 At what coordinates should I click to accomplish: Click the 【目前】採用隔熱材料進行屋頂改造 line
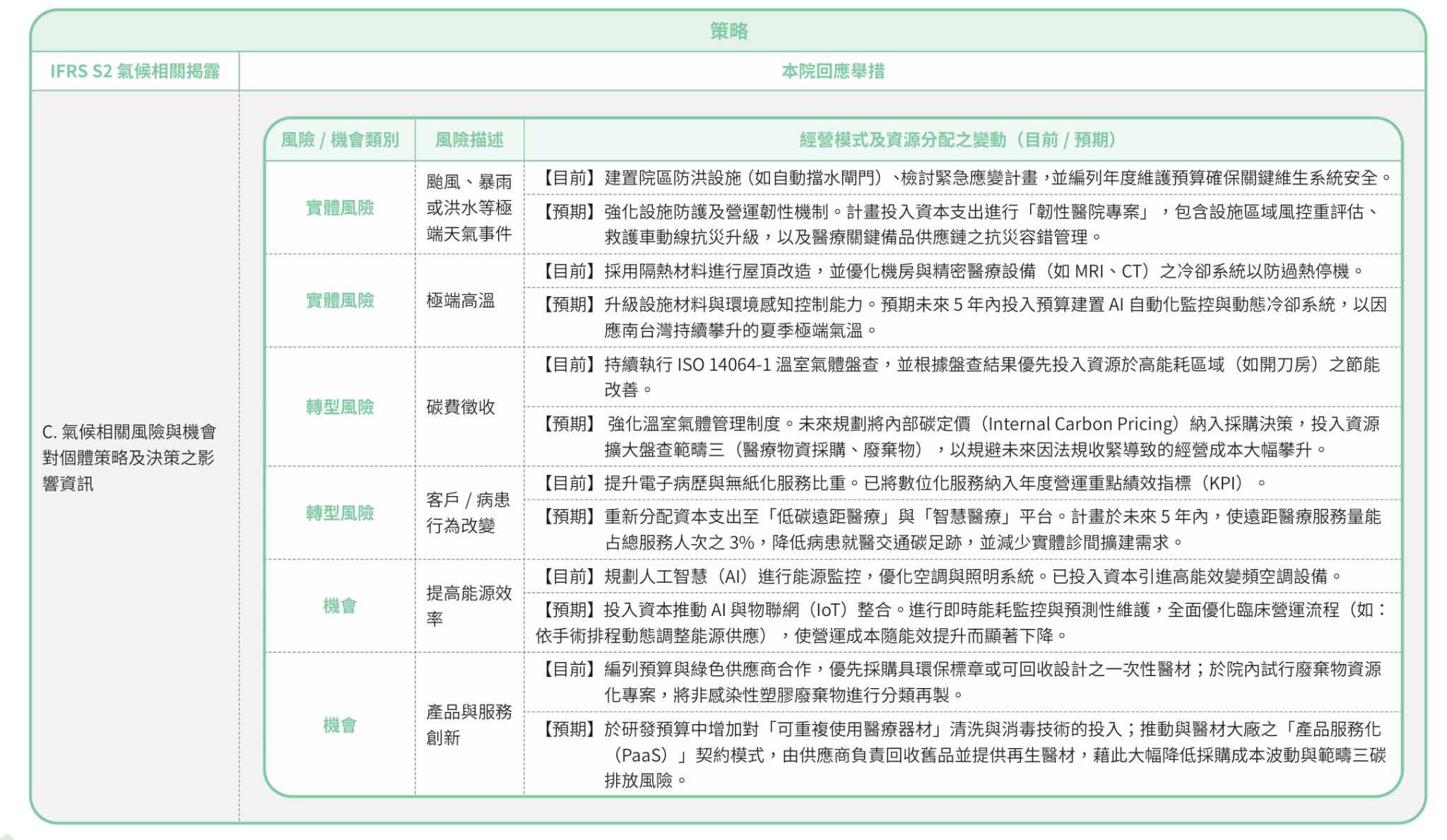click(950, 271)
